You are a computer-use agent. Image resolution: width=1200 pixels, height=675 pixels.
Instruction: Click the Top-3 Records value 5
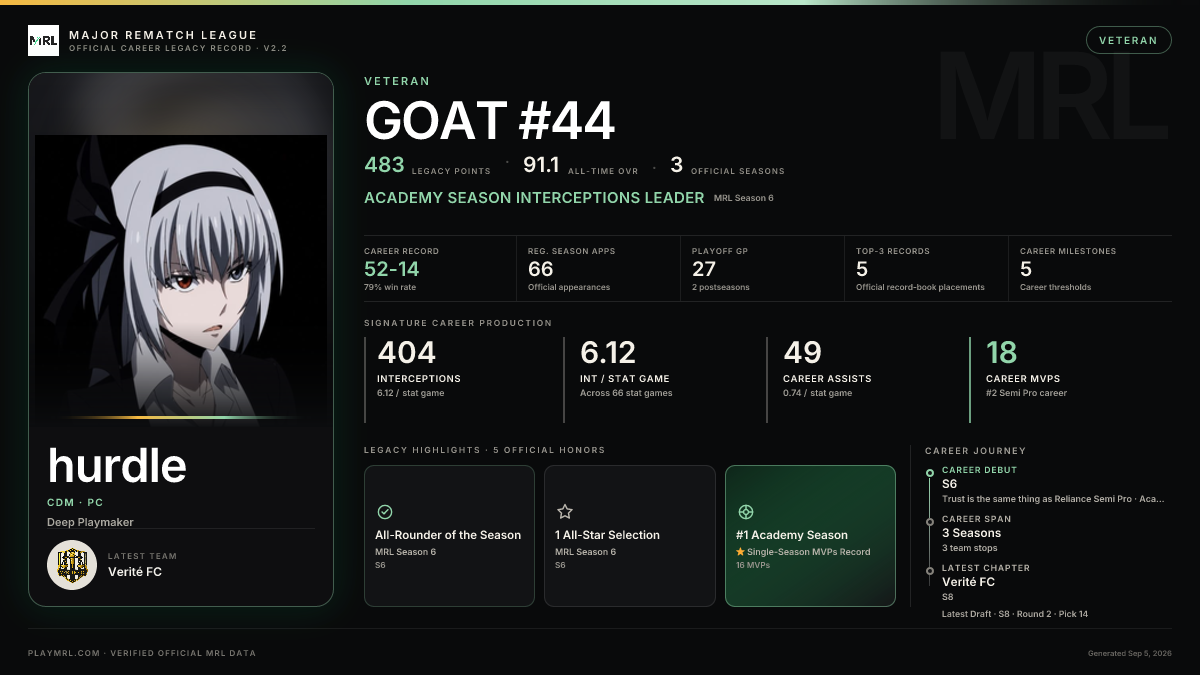862,269
